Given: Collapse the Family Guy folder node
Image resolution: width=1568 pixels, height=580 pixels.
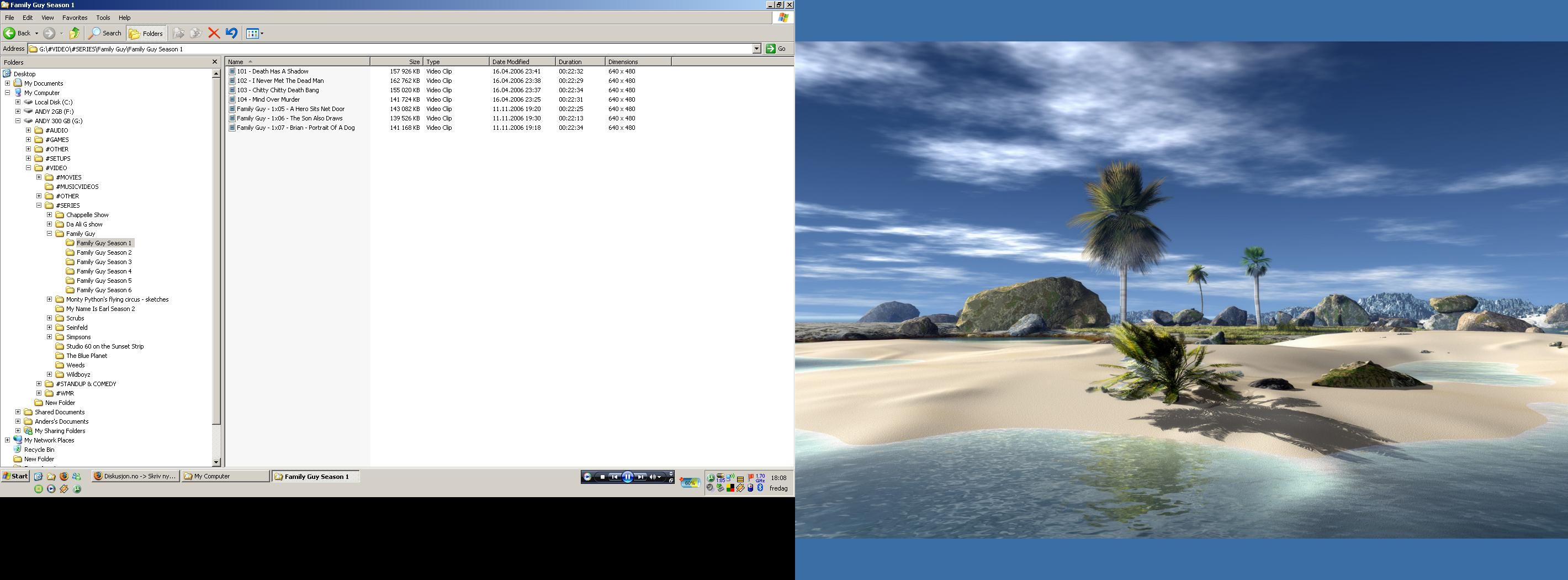Looking at the screenshot, I should (49, 233).
